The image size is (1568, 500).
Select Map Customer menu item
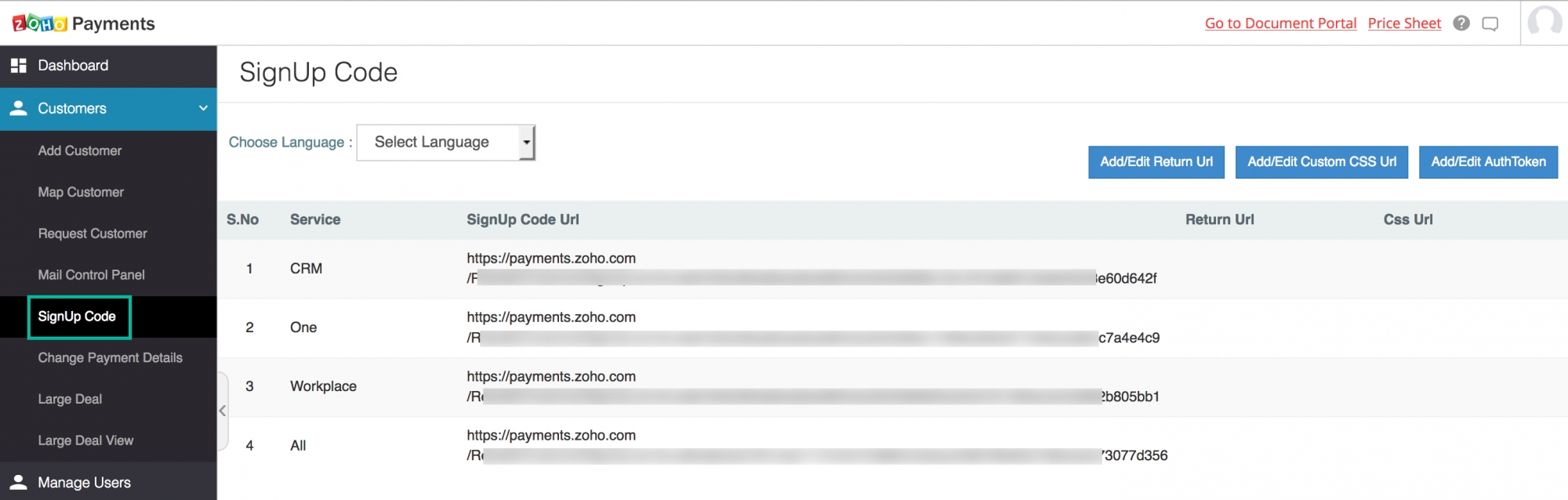[81, 192]
